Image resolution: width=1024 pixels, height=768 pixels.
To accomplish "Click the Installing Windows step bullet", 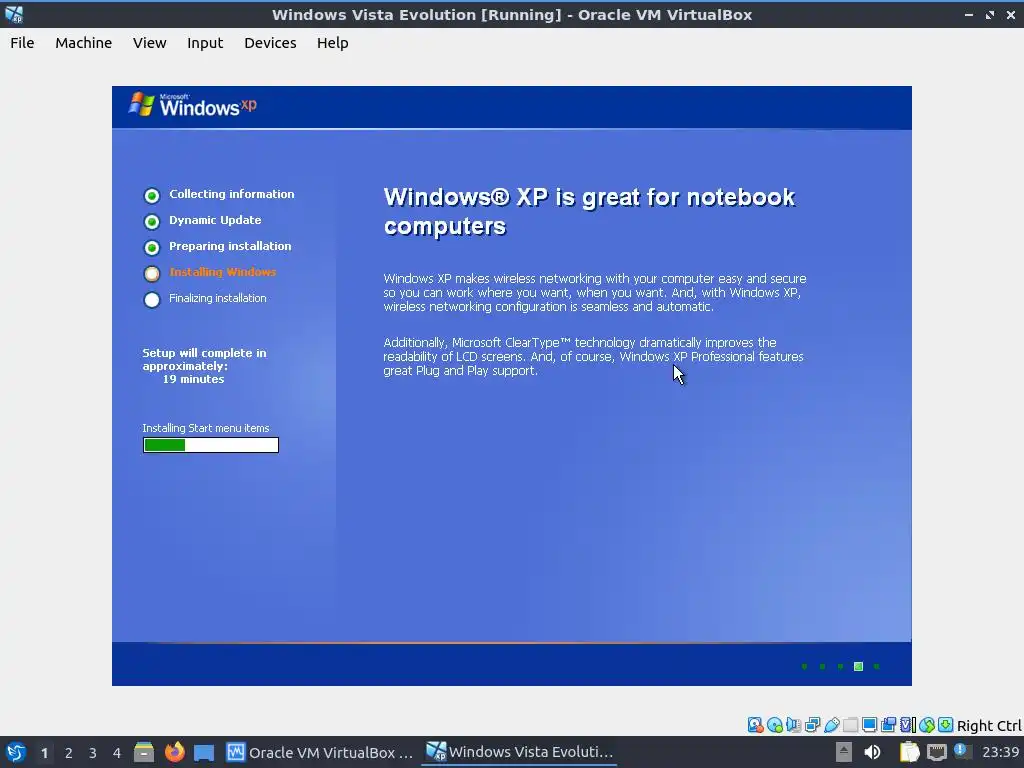I will tap(152, 274).
